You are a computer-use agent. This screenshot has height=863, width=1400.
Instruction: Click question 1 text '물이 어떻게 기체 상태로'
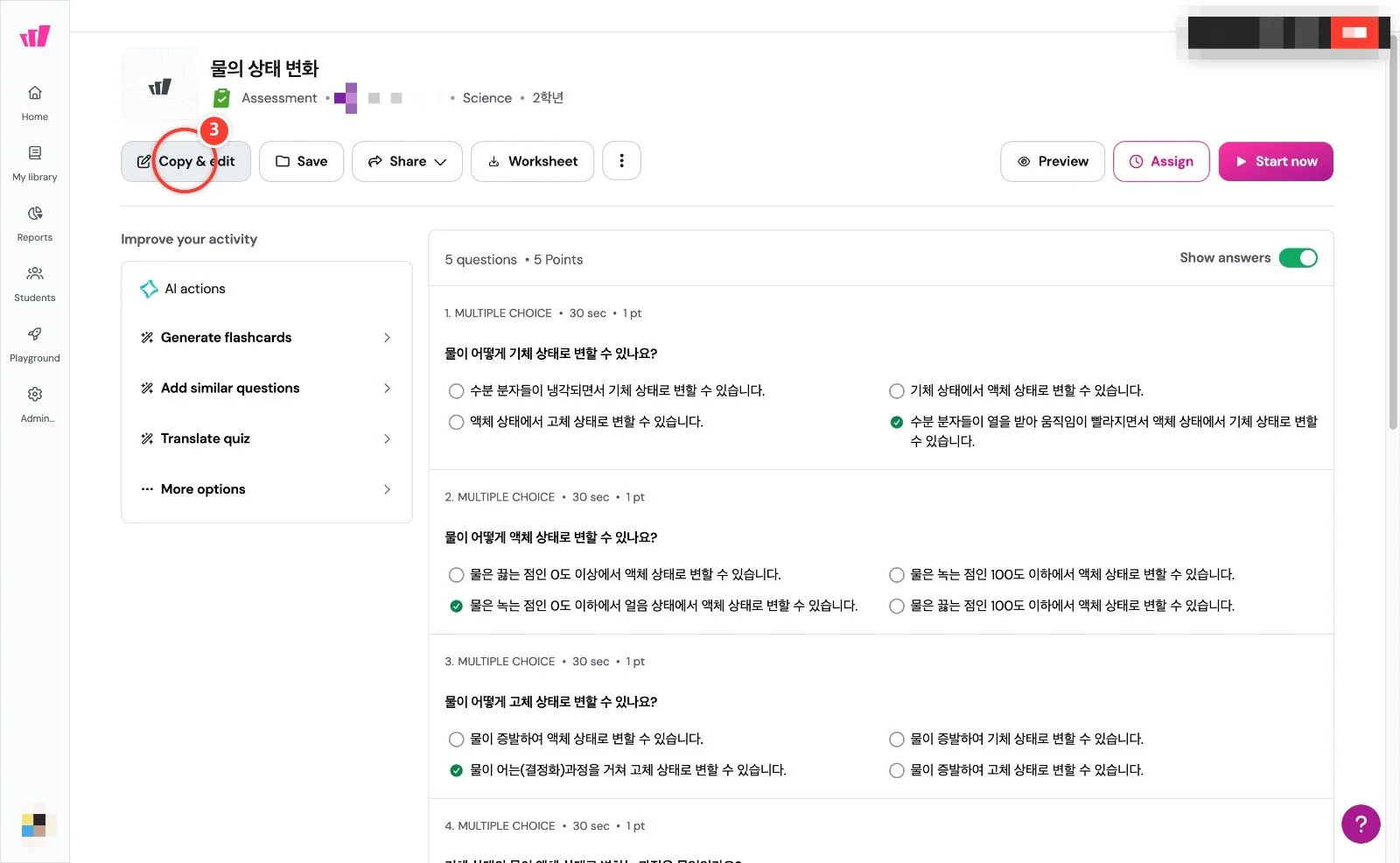(550, 354)
